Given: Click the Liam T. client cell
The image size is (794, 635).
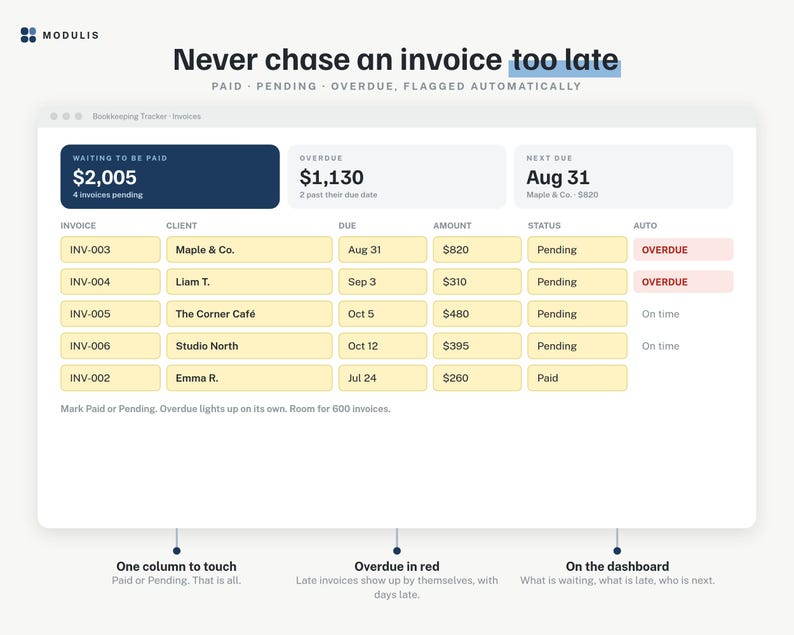Looking at the screenshot, I should [249, 282].
